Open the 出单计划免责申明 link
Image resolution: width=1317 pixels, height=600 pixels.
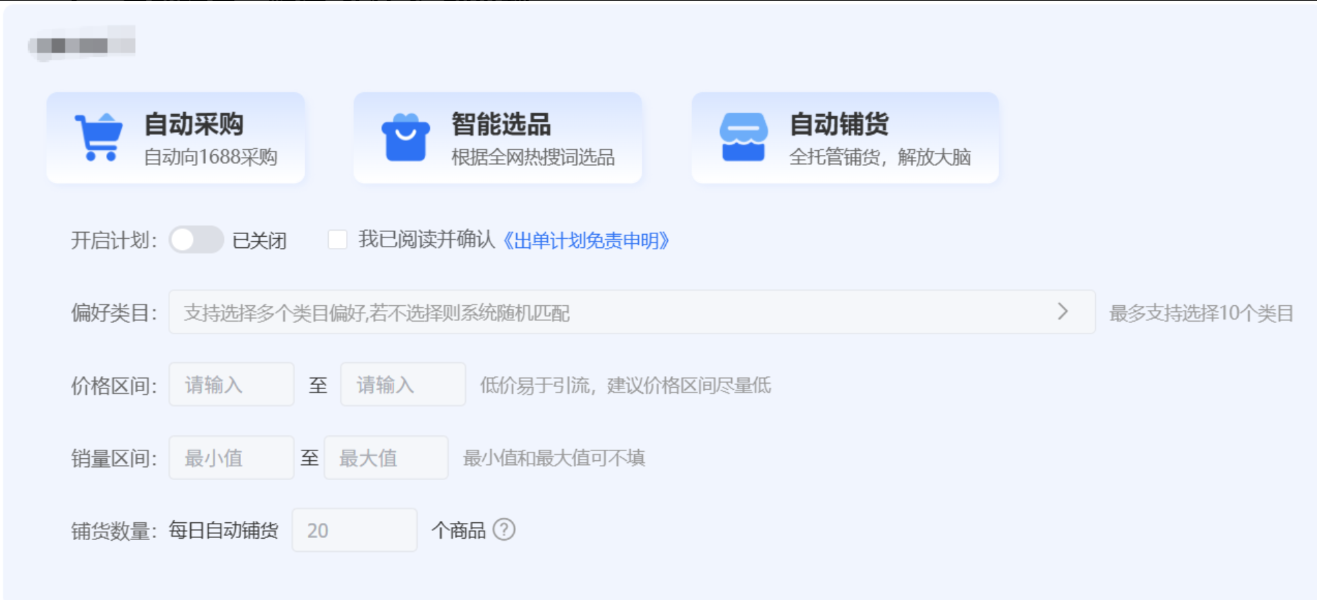(x=584, y=241)
